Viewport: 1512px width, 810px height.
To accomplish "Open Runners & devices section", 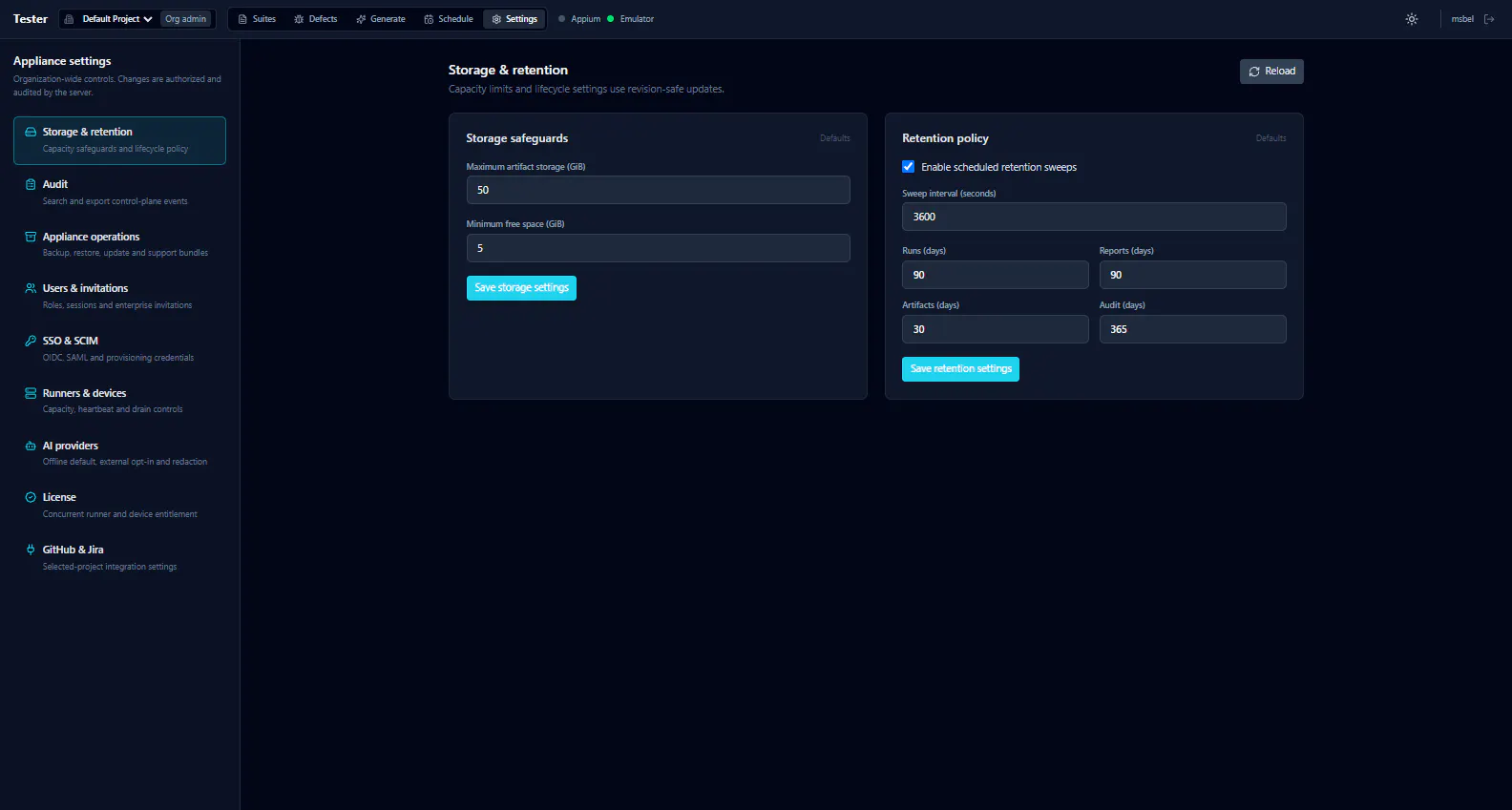I will (x=119, y=401).
